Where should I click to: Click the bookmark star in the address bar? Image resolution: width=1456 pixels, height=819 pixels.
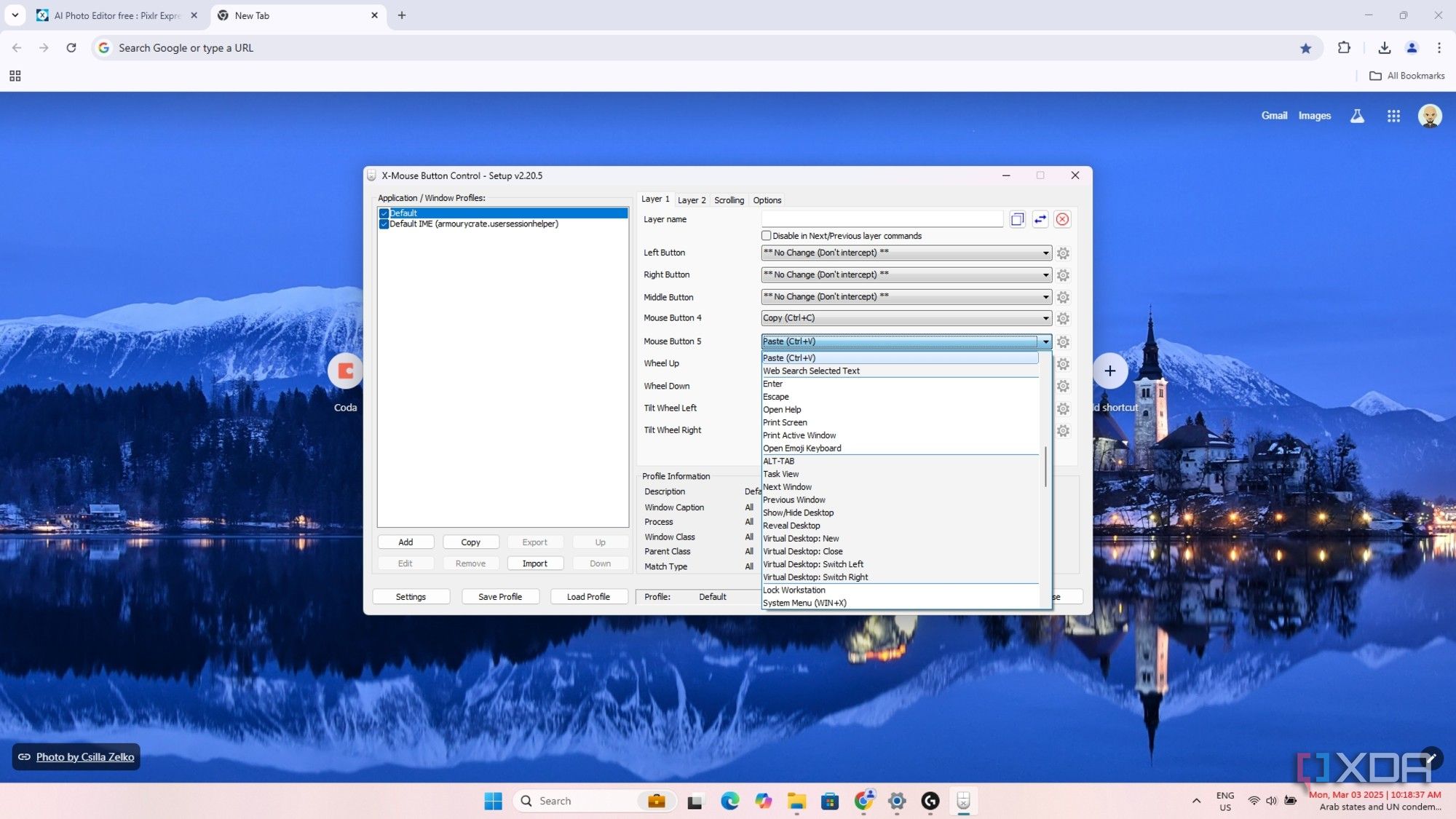click(1305, 48)
